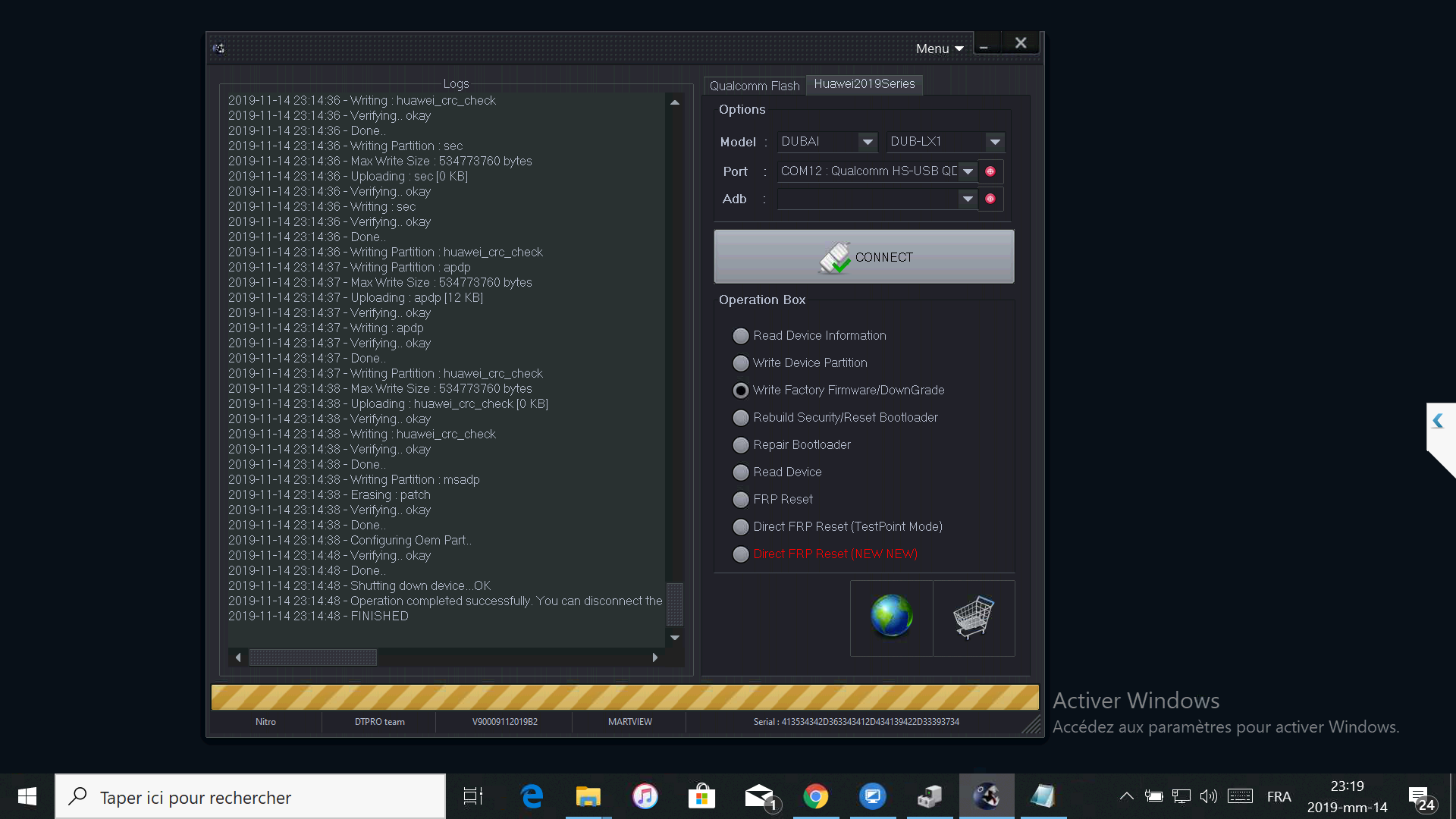The image size is (1456, 819).
Task: Click MARTVIEW in status bar
Action: pyautogui.click(x=629, y=722)
